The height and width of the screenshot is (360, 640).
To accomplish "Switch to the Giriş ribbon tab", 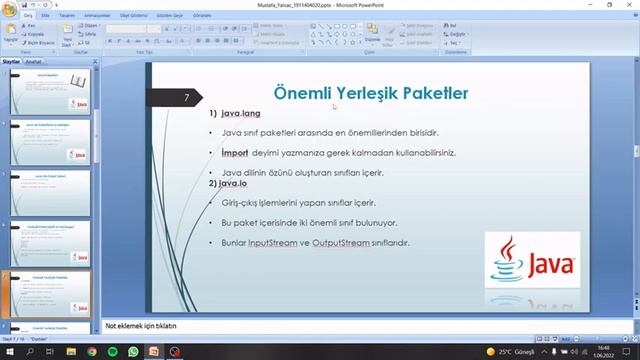I will click(x=28, y=16).
